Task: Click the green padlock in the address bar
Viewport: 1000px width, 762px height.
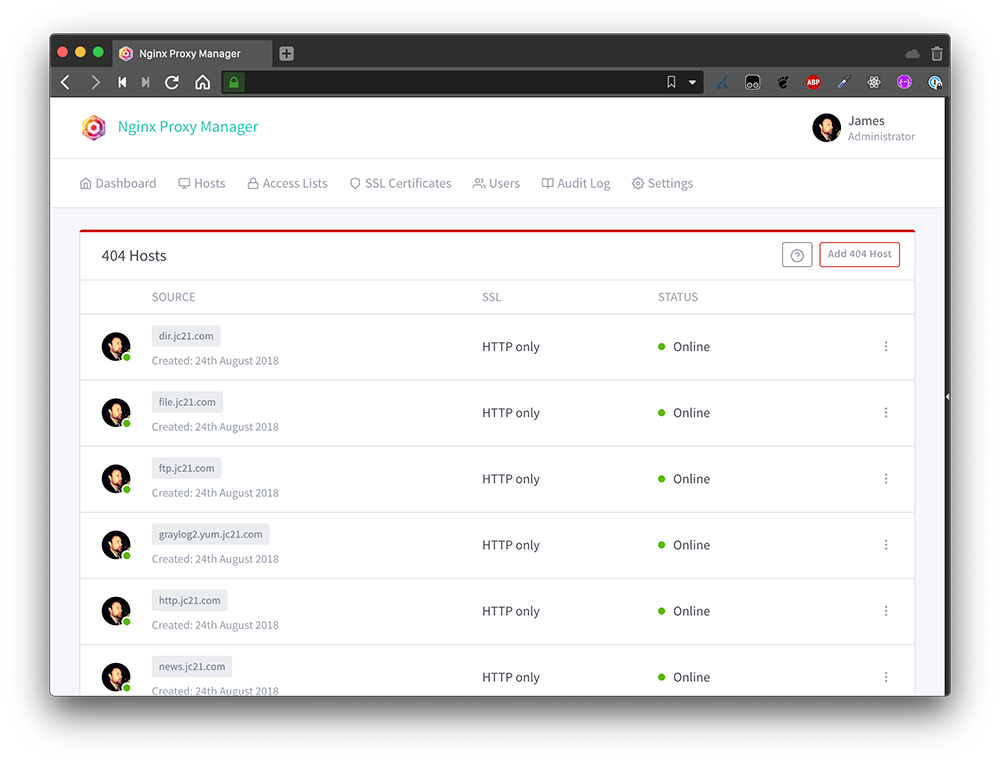Action: [x=232, y=82]
